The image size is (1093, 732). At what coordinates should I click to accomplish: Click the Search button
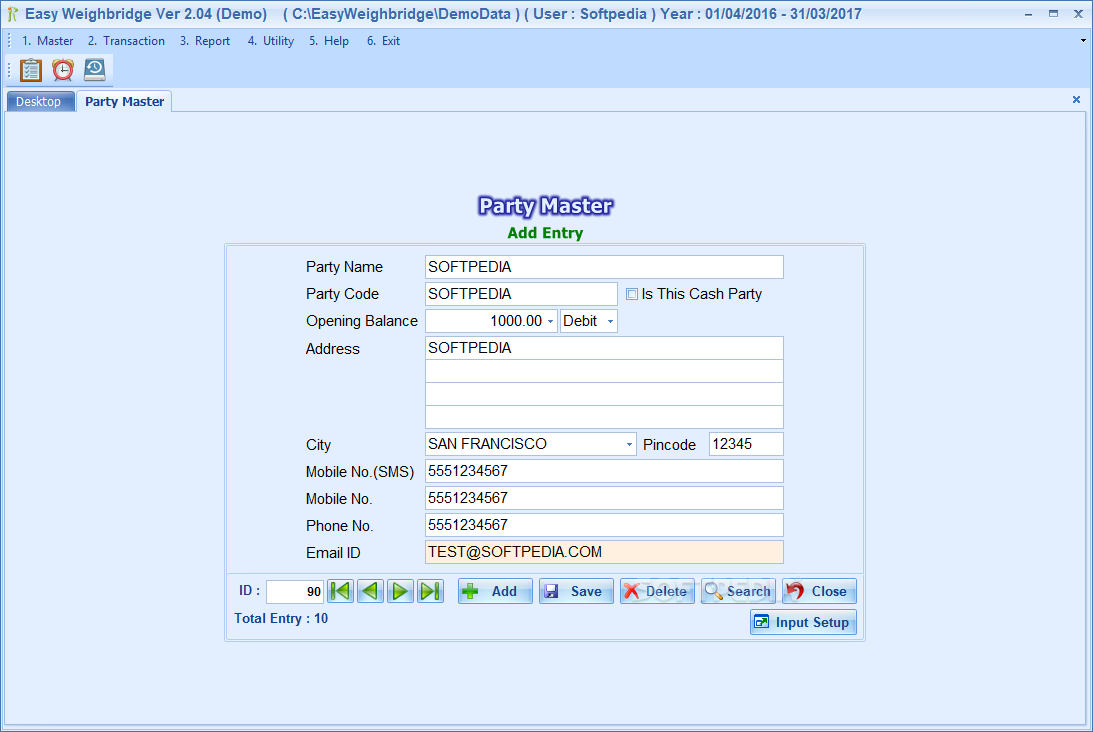point(737,591)
